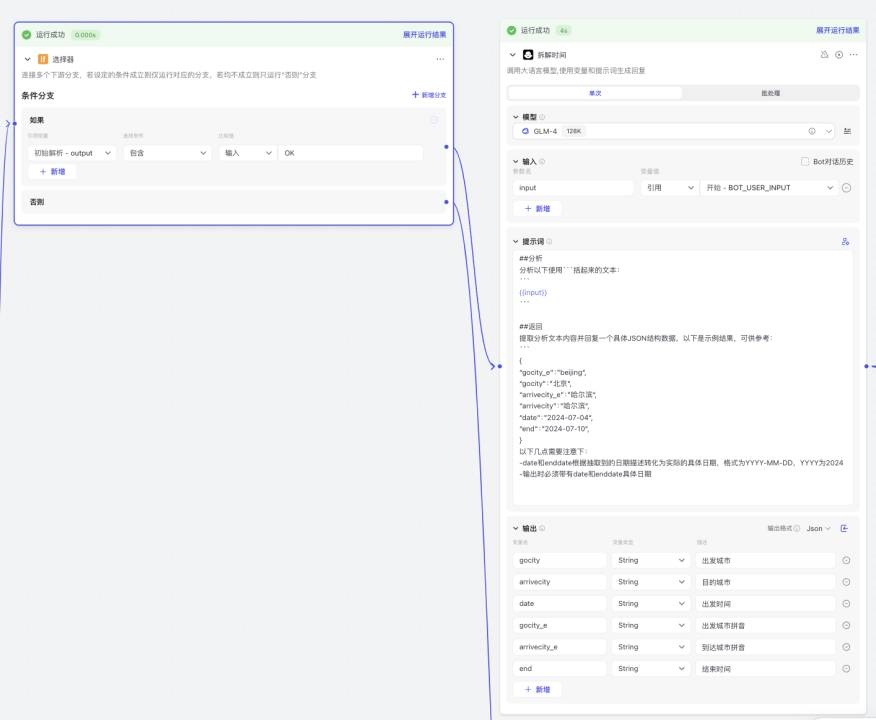
Task: Click the info icon beside 模型 heading
Action: coord(542,117)
